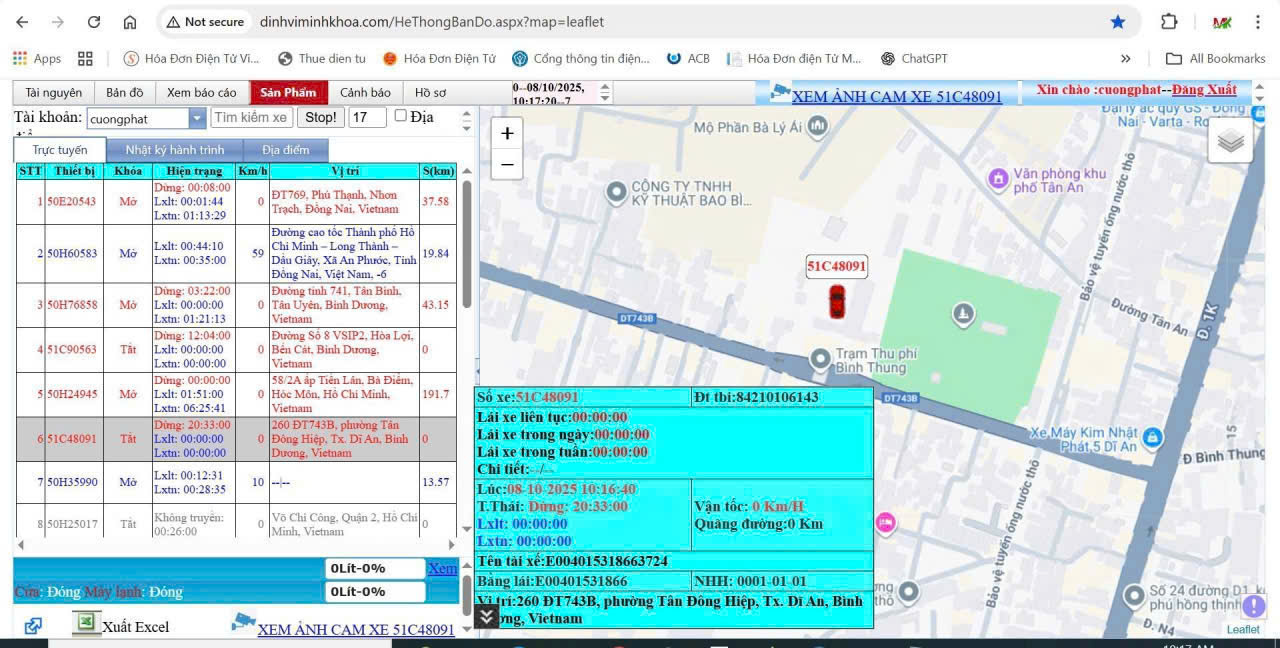Switch to the Nhật ký hành trình tab
This screenshot has height=648, width=1280.
(x=174, y=150)
